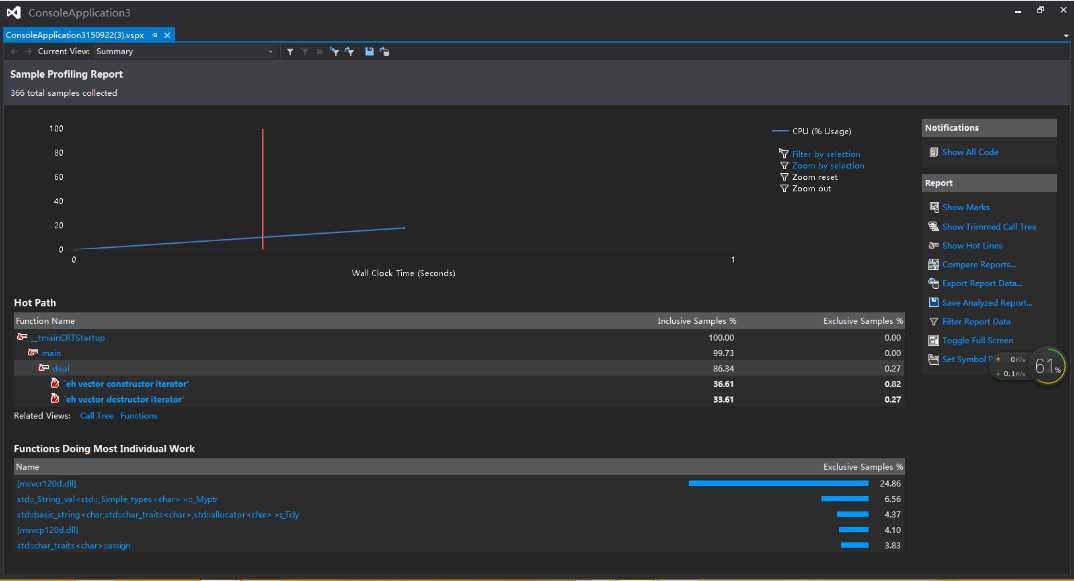Open 'eh vector constructor iterator' function
Image resolution: width=1074 pixels, height=581 pixels.
pyautogui.click(x=126, y=384)
